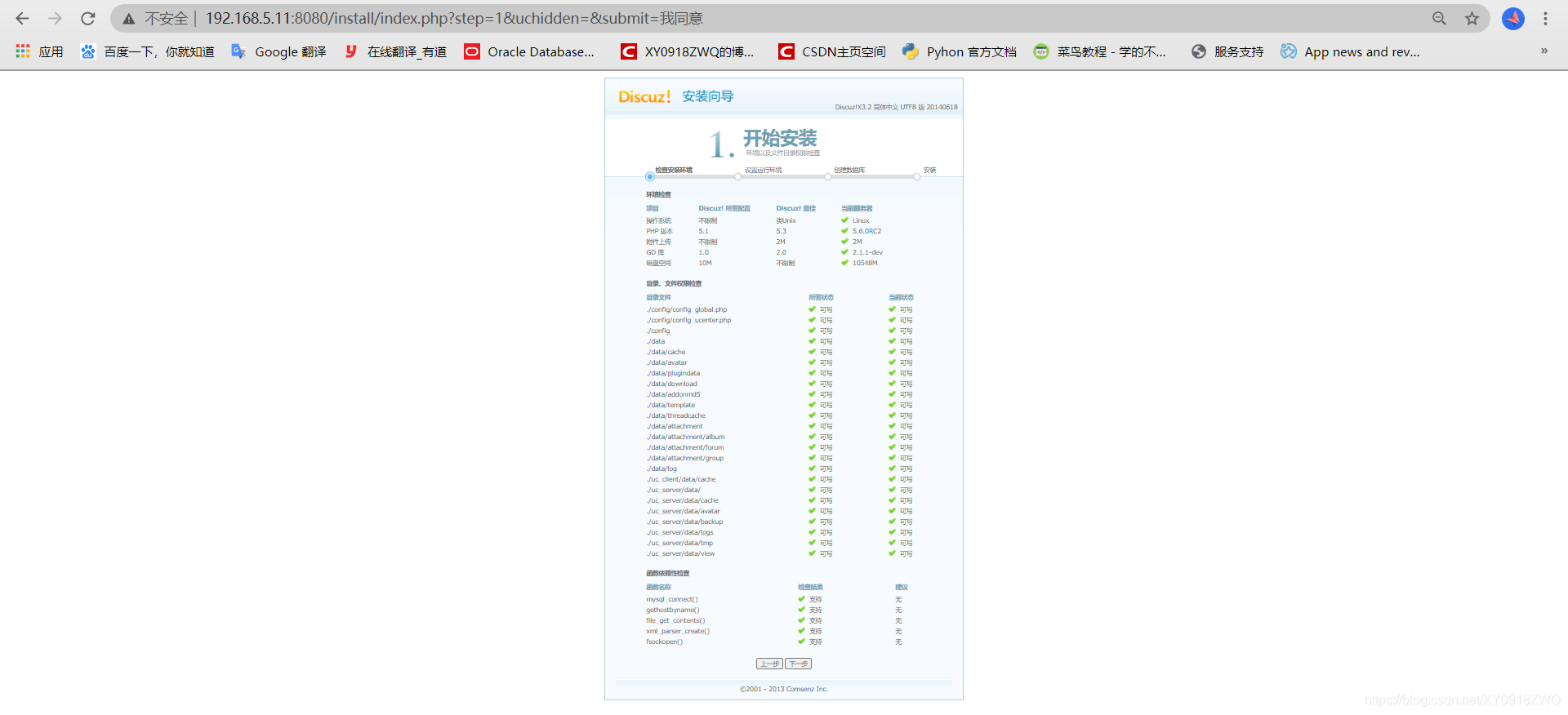
Task: Select the ./uc_server/data/logs row text
Action: 679,532
